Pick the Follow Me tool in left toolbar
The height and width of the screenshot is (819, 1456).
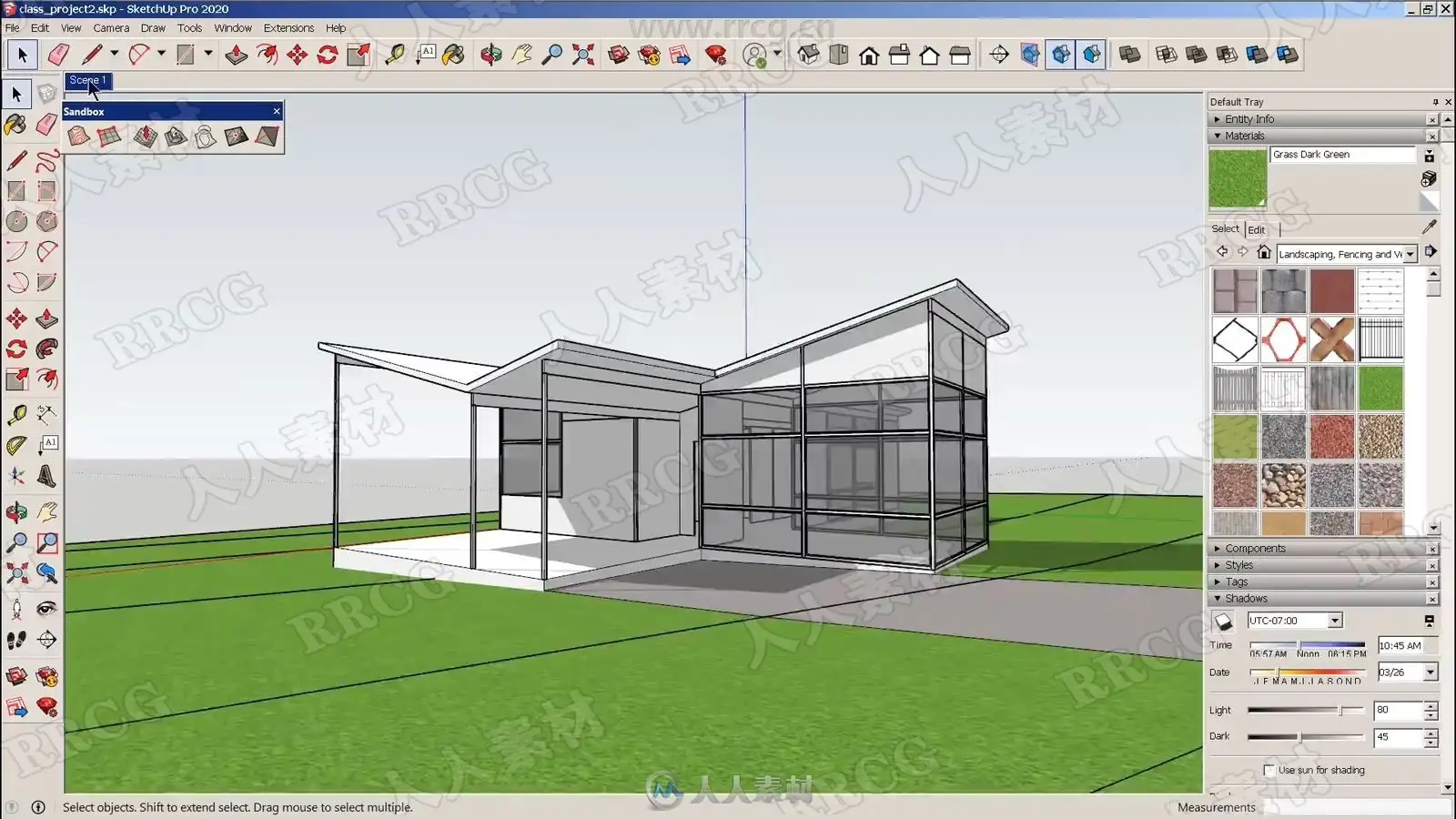click(x=47, y=349)
